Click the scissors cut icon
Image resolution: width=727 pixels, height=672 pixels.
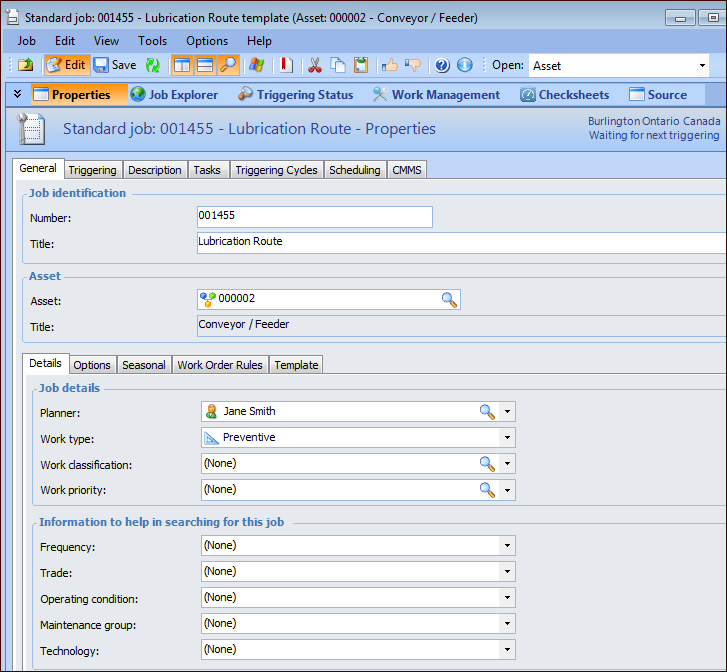point(315,65)
